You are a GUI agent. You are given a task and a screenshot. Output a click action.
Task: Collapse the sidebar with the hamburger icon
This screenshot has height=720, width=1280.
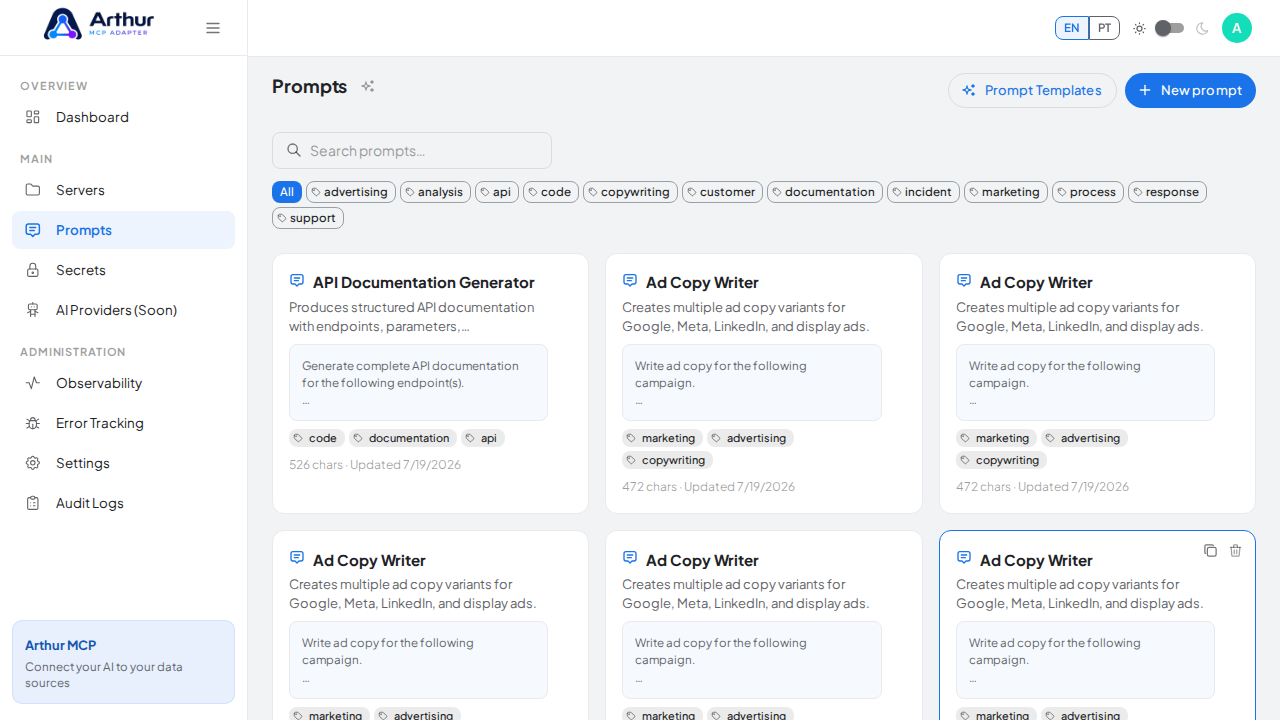[213, 28]
